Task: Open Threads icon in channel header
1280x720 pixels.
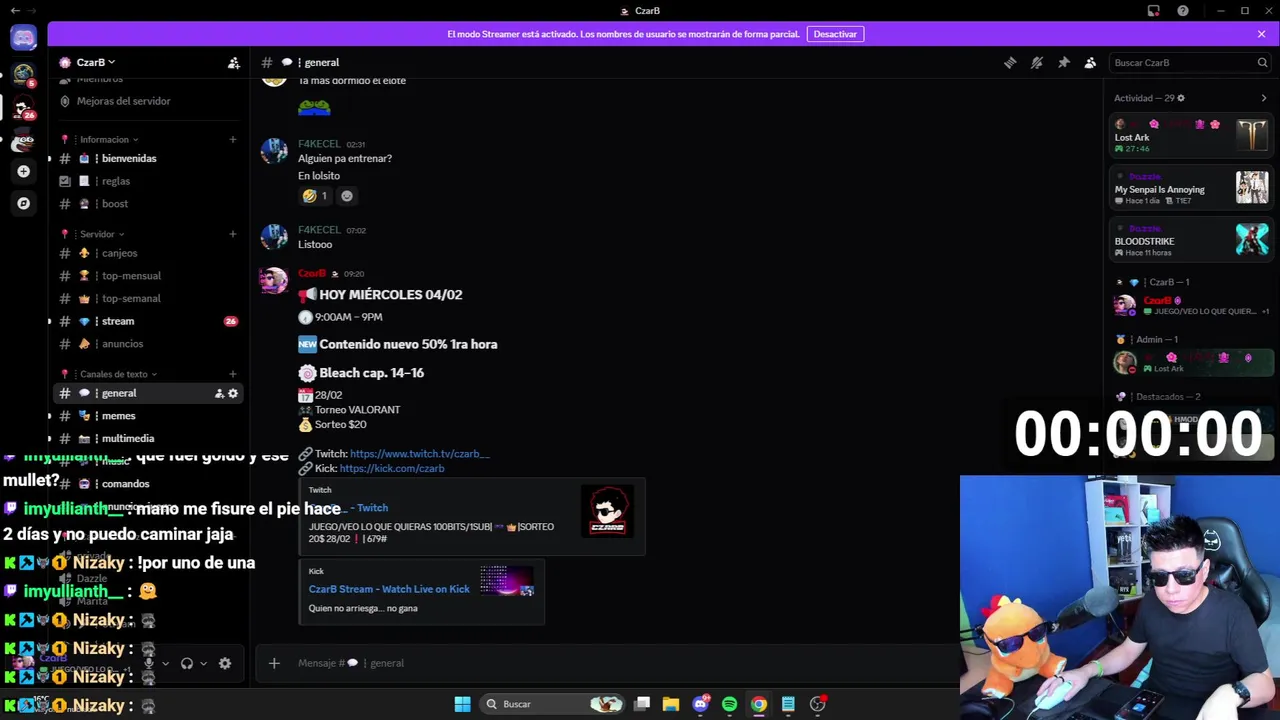Action: pos(1010,62)
